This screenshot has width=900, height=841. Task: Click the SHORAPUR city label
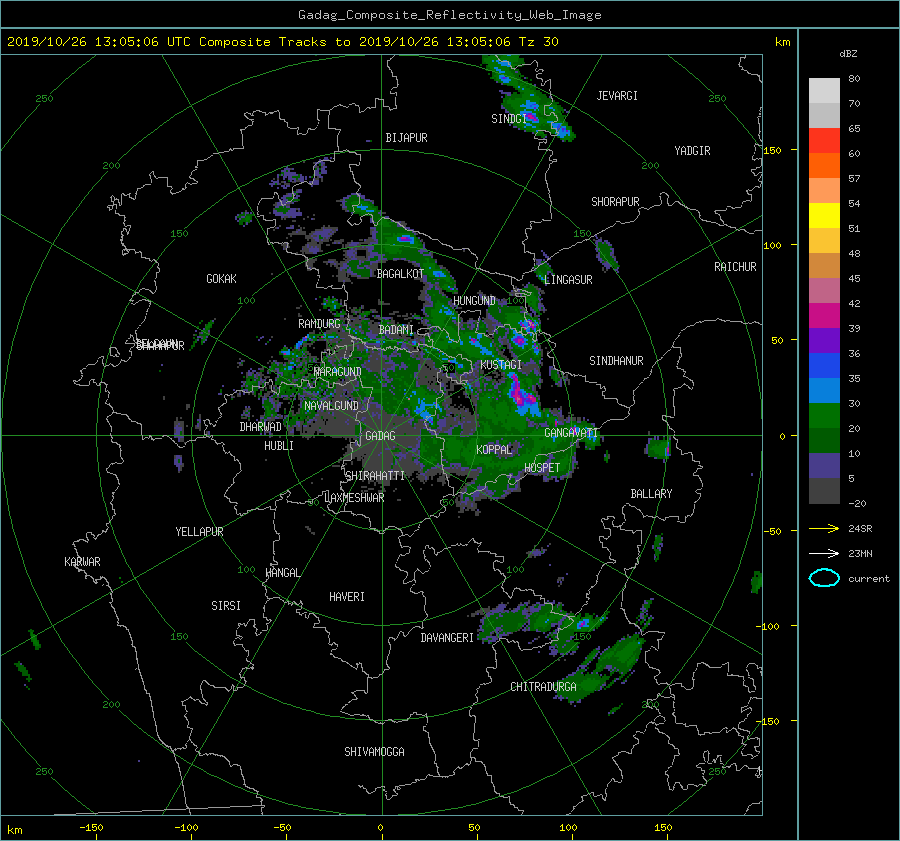click(x=615, y=202)
